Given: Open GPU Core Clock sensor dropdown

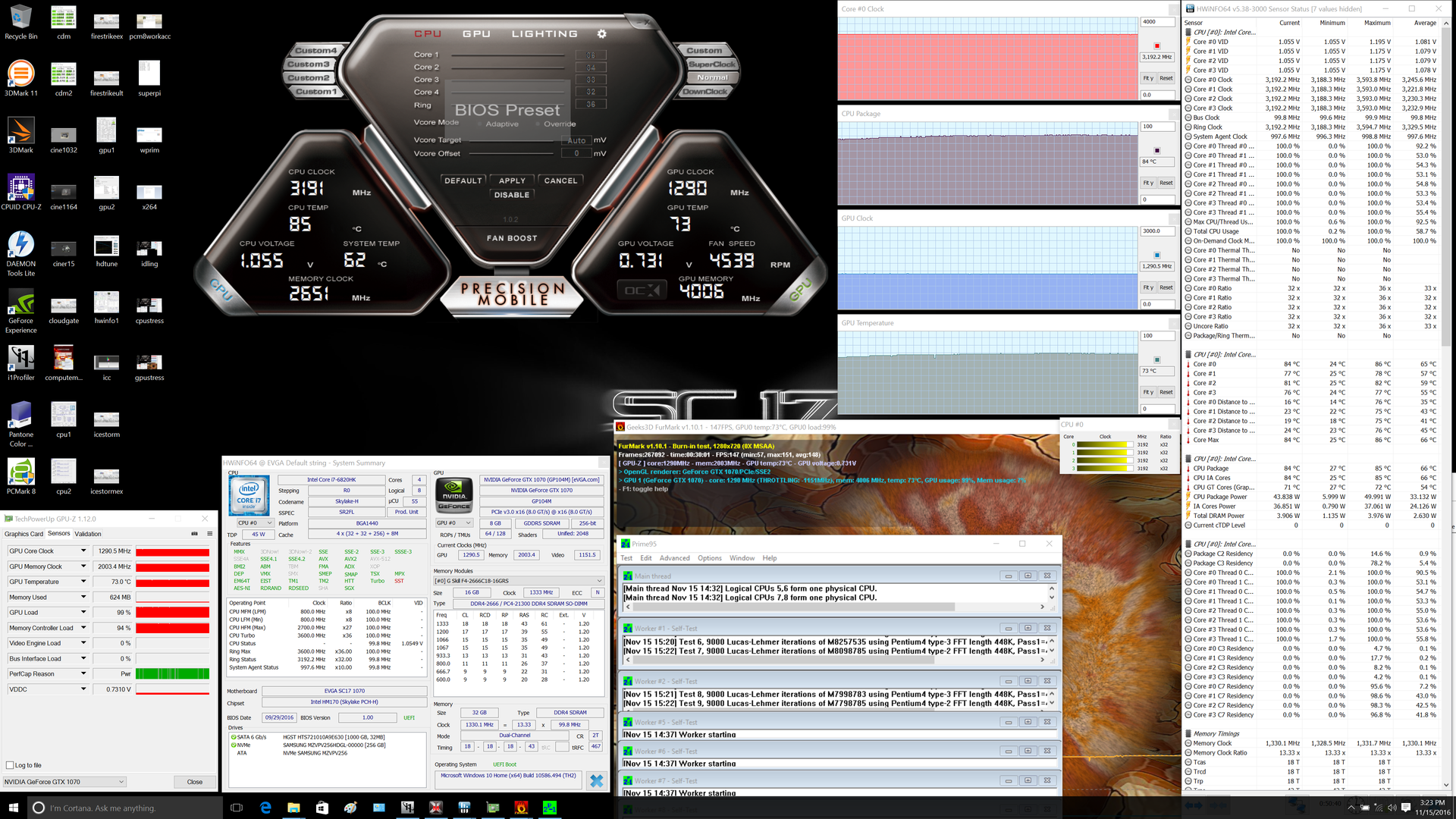Looking at the screenshot, I should [83, 551].
